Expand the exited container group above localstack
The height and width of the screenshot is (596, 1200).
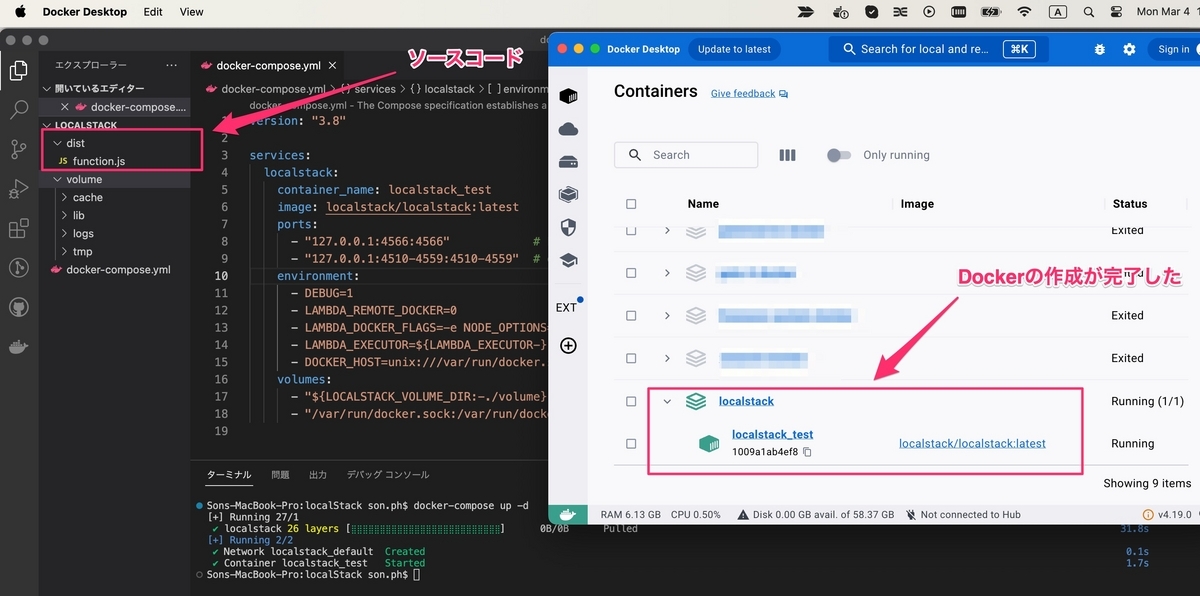tap(668, 358)
